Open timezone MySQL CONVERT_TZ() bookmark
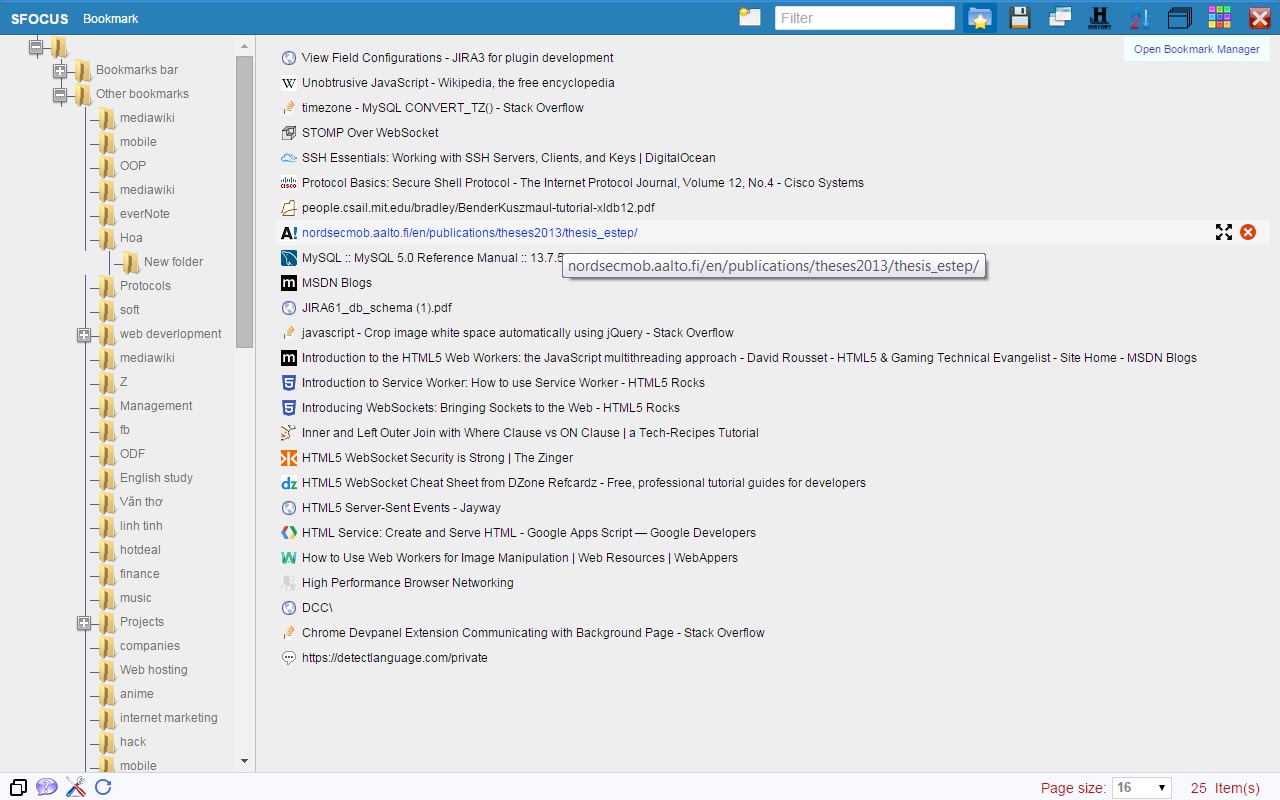 point(443,108)
